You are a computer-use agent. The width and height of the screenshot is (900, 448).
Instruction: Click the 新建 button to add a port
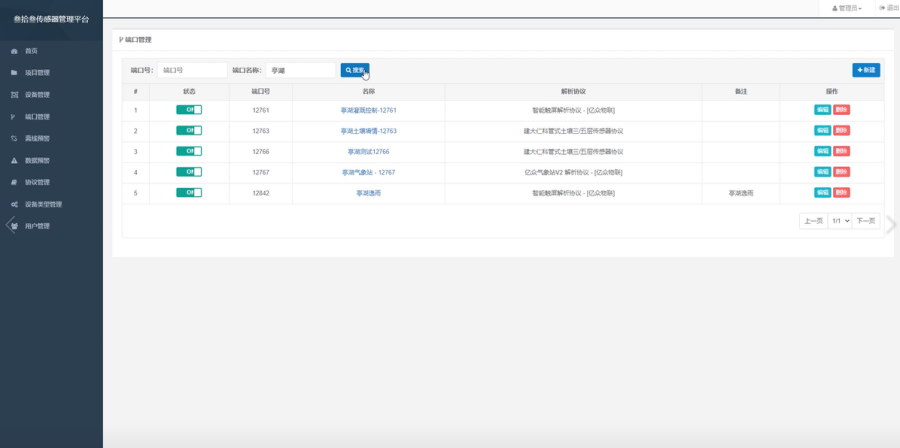click(x=866, y=70)
